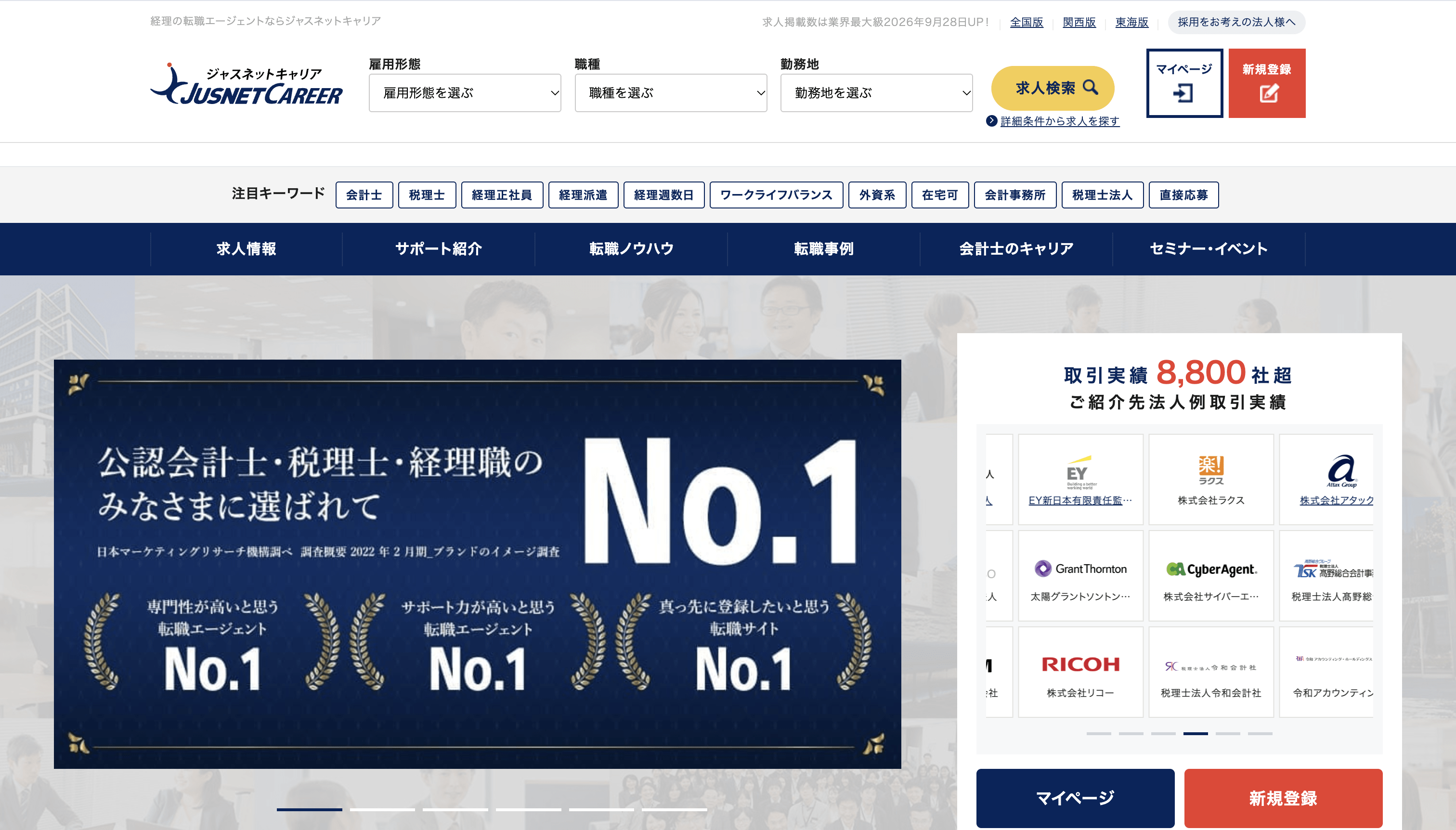Open 会計士のキャリア in the navigation bar
Screen dimensions: 1456x830
coord(1016,249)
